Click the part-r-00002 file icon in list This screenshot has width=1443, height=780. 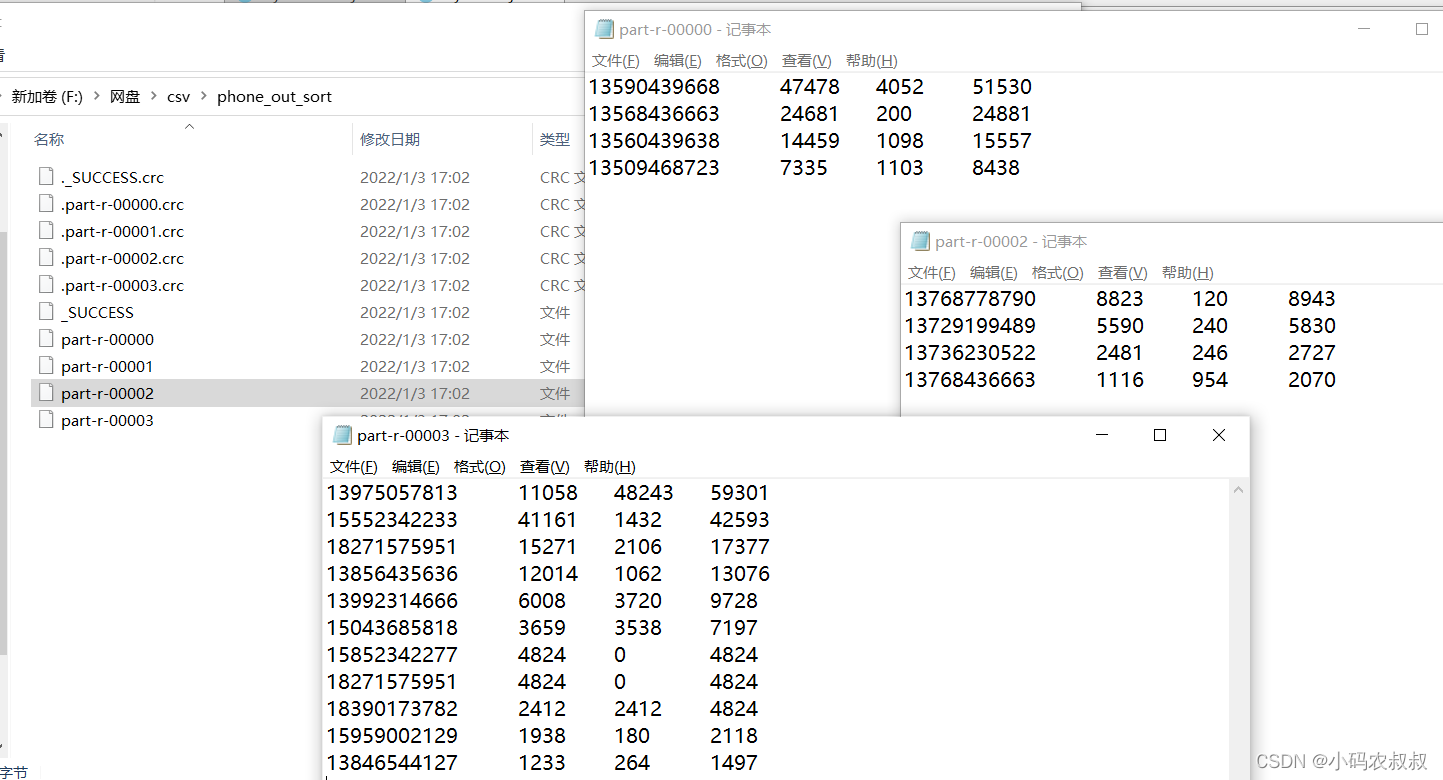[45, 393]
